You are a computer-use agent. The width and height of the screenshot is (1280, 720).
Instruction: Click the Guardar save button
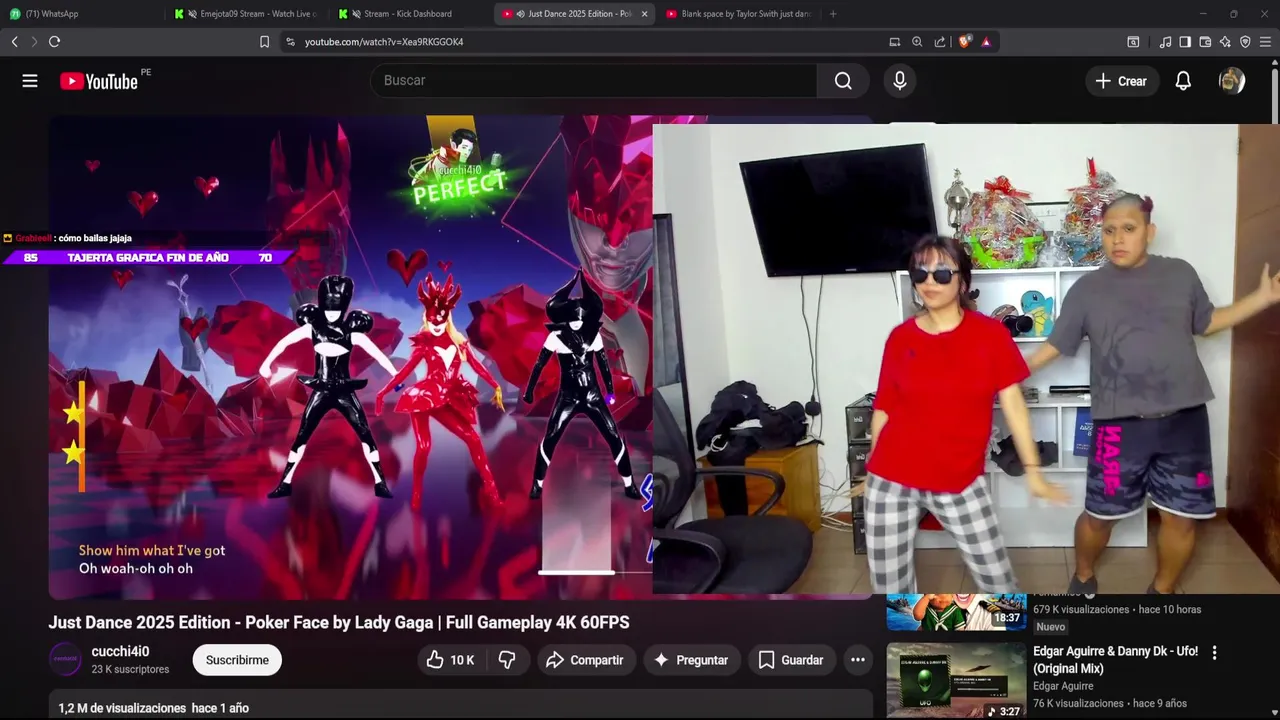pyautogui.click(x=791, y=660)
